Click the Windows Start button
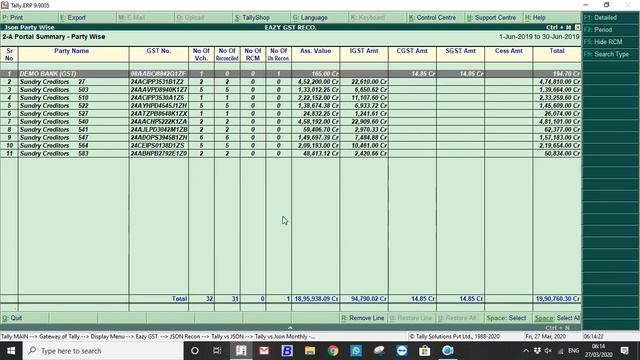 click(x=11, y=351)
